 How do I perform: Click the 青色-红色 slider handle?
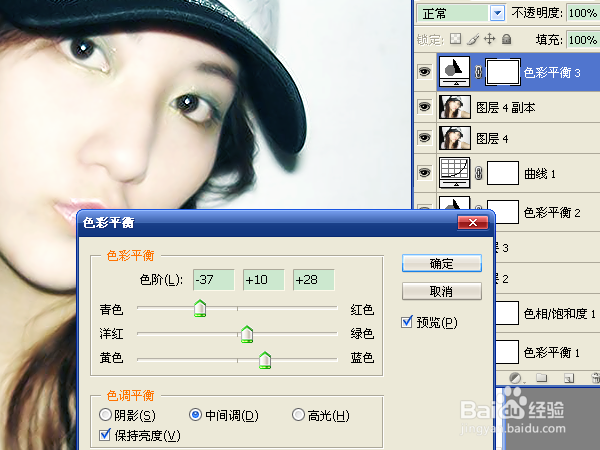pos(200,308)
